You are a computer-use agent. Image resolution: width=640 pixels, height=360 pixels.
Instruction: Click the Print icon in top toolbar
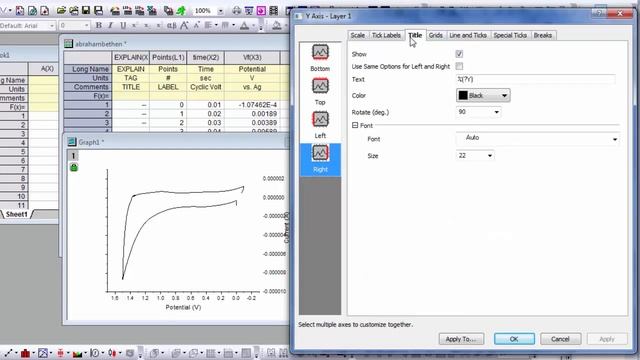pos(236,11)
